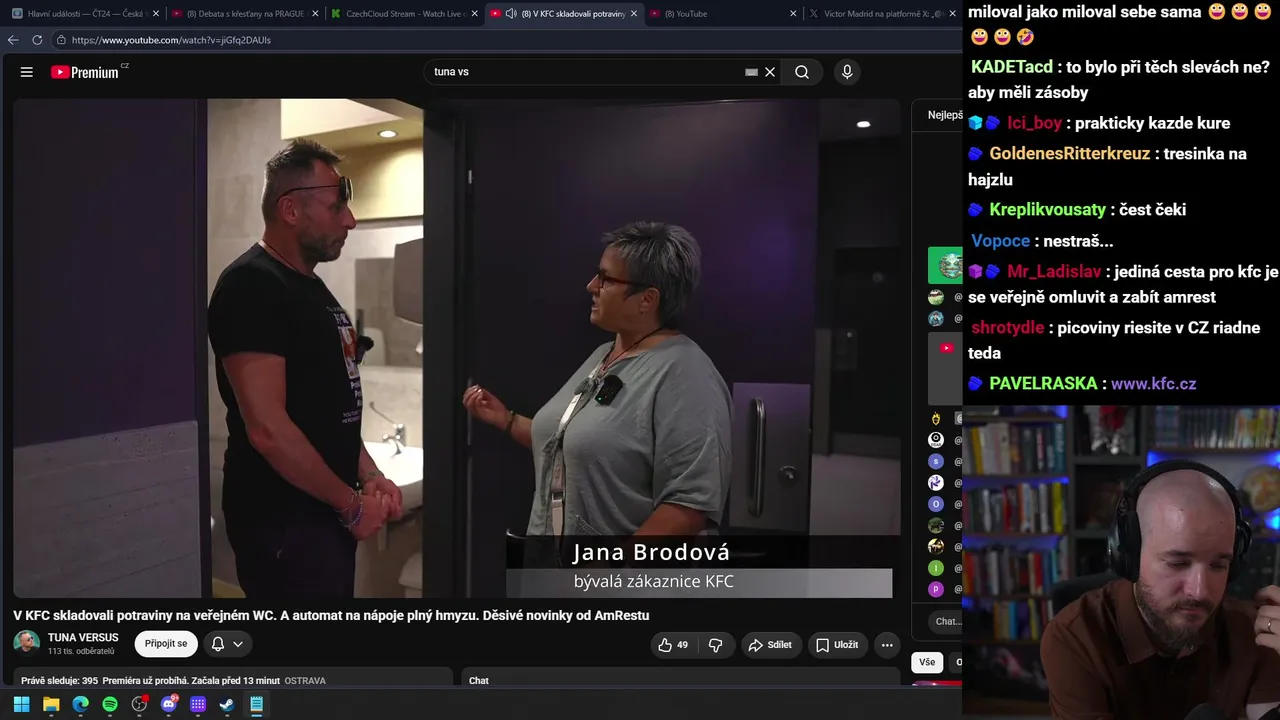Open Spotify from the taskbar
The height and width of the screenshot is (720, 1280).
110,704
